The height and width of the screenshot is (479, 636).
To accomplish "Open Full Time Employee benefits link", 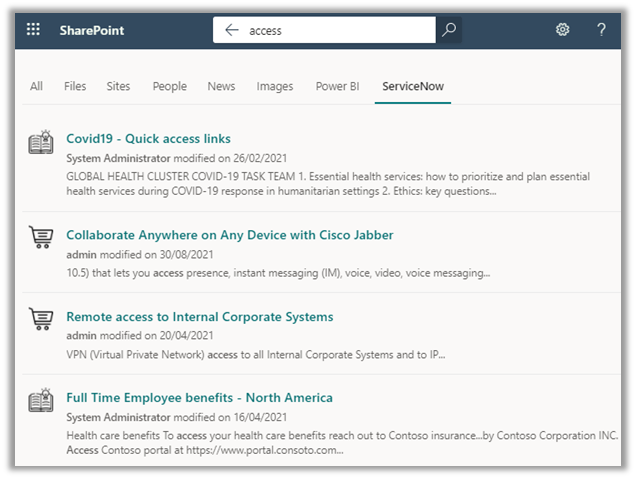I will [199, 398].
